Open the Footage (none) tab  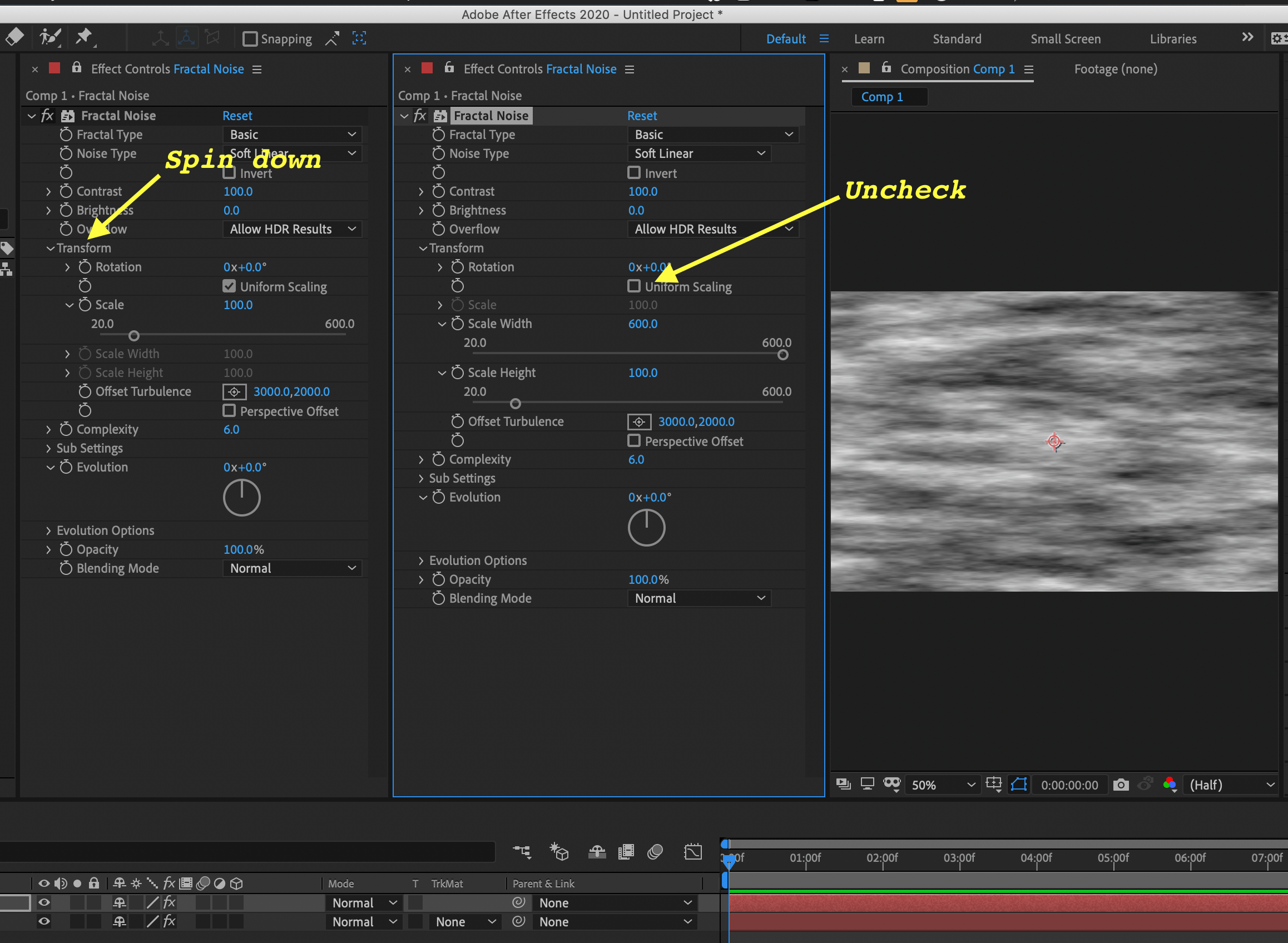coord(1115,69)
